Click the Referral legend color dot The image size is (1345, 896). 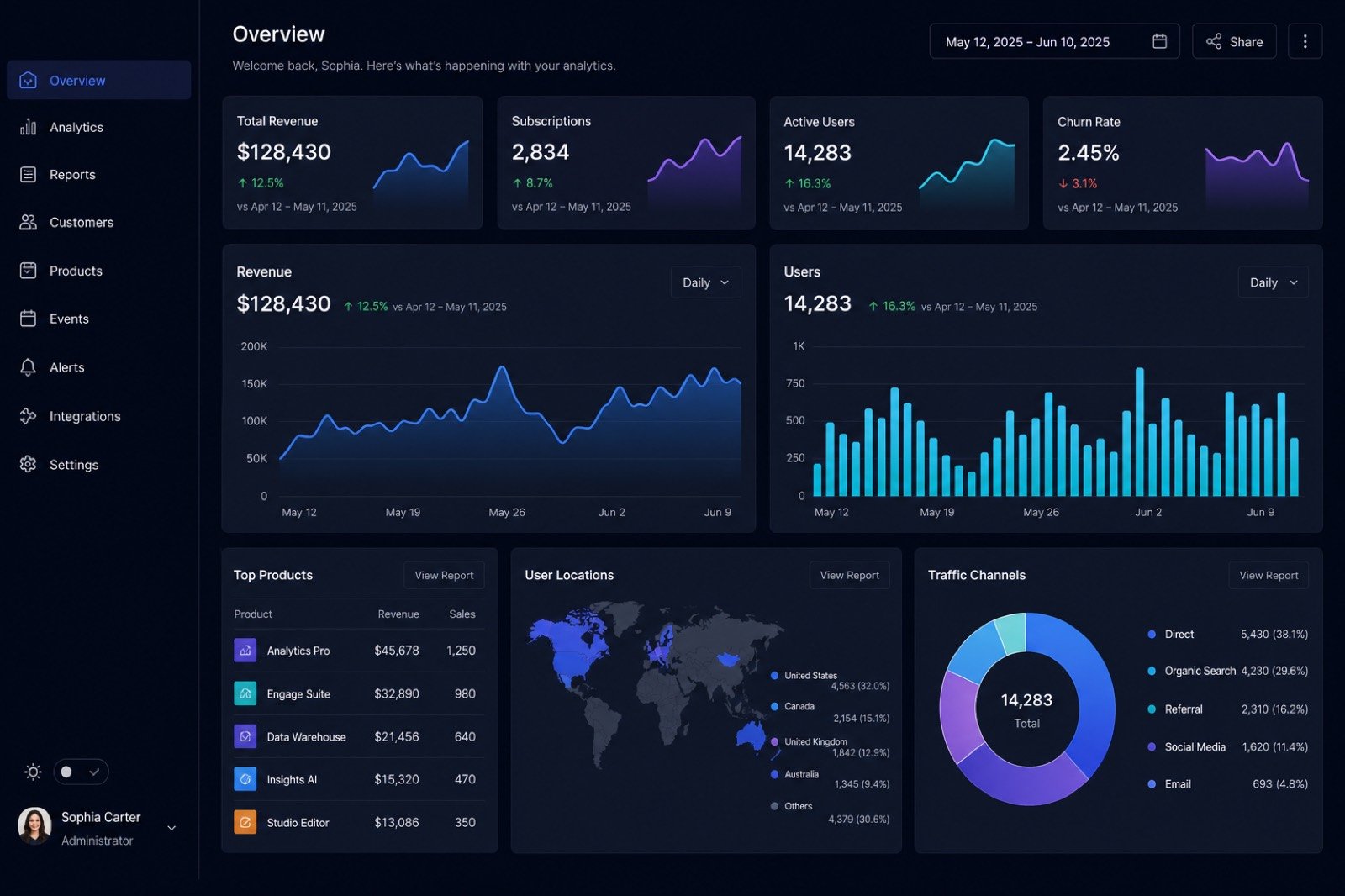pyautogui.click(x=1152, y=709)
